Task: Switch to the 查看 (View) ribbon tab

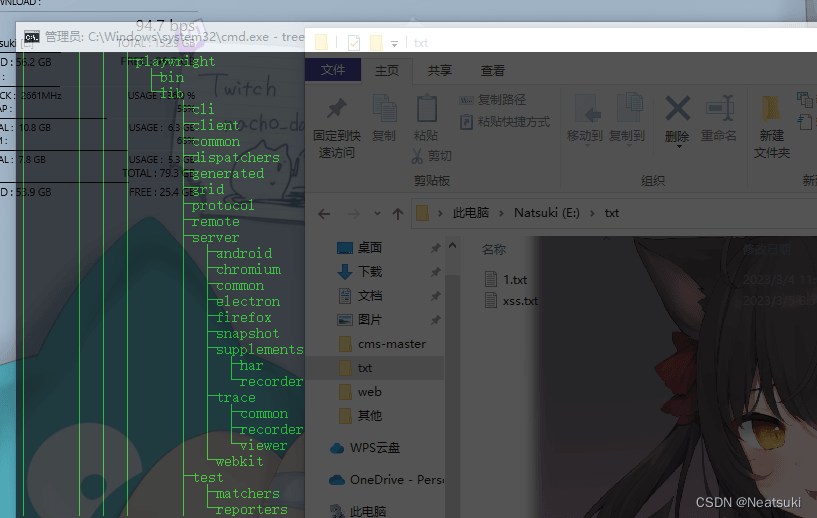Action: [492, 70]
